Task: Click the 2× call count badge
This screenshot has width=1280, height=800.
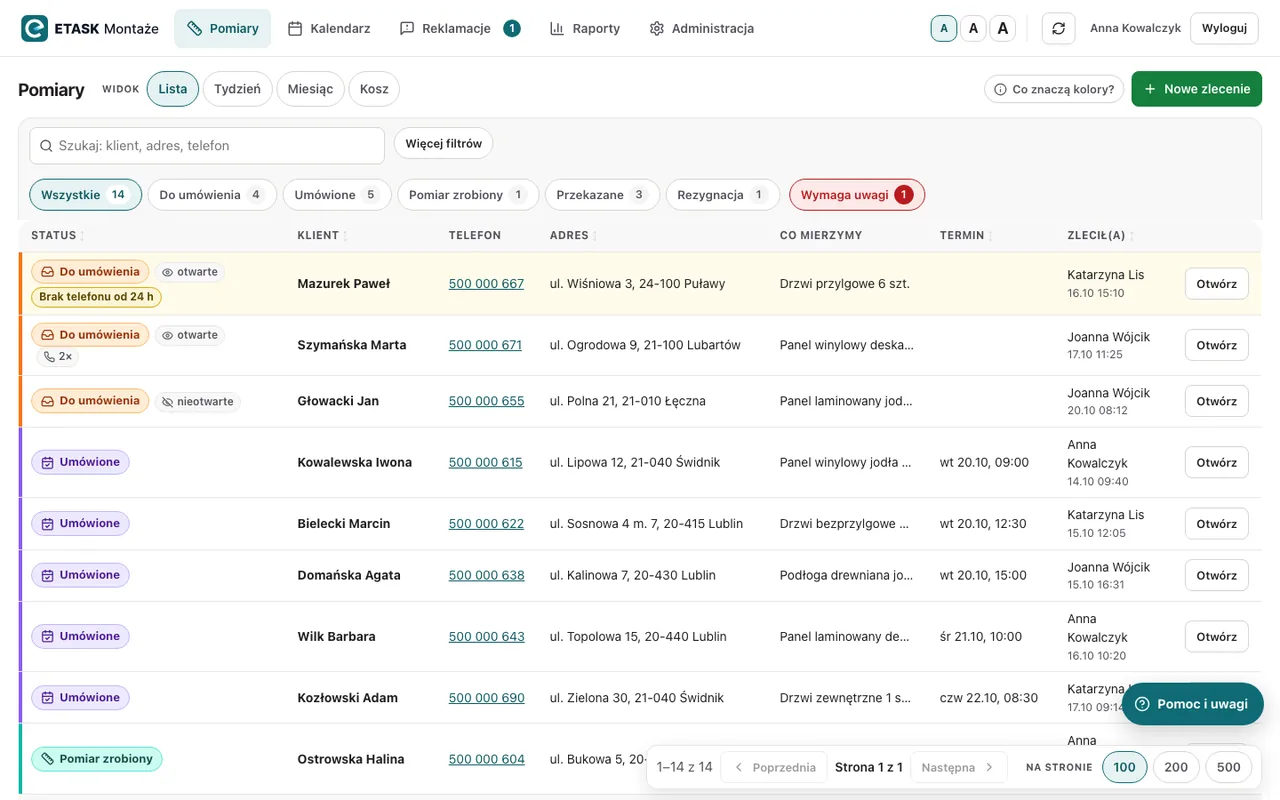Action: (x=58, y=357)
